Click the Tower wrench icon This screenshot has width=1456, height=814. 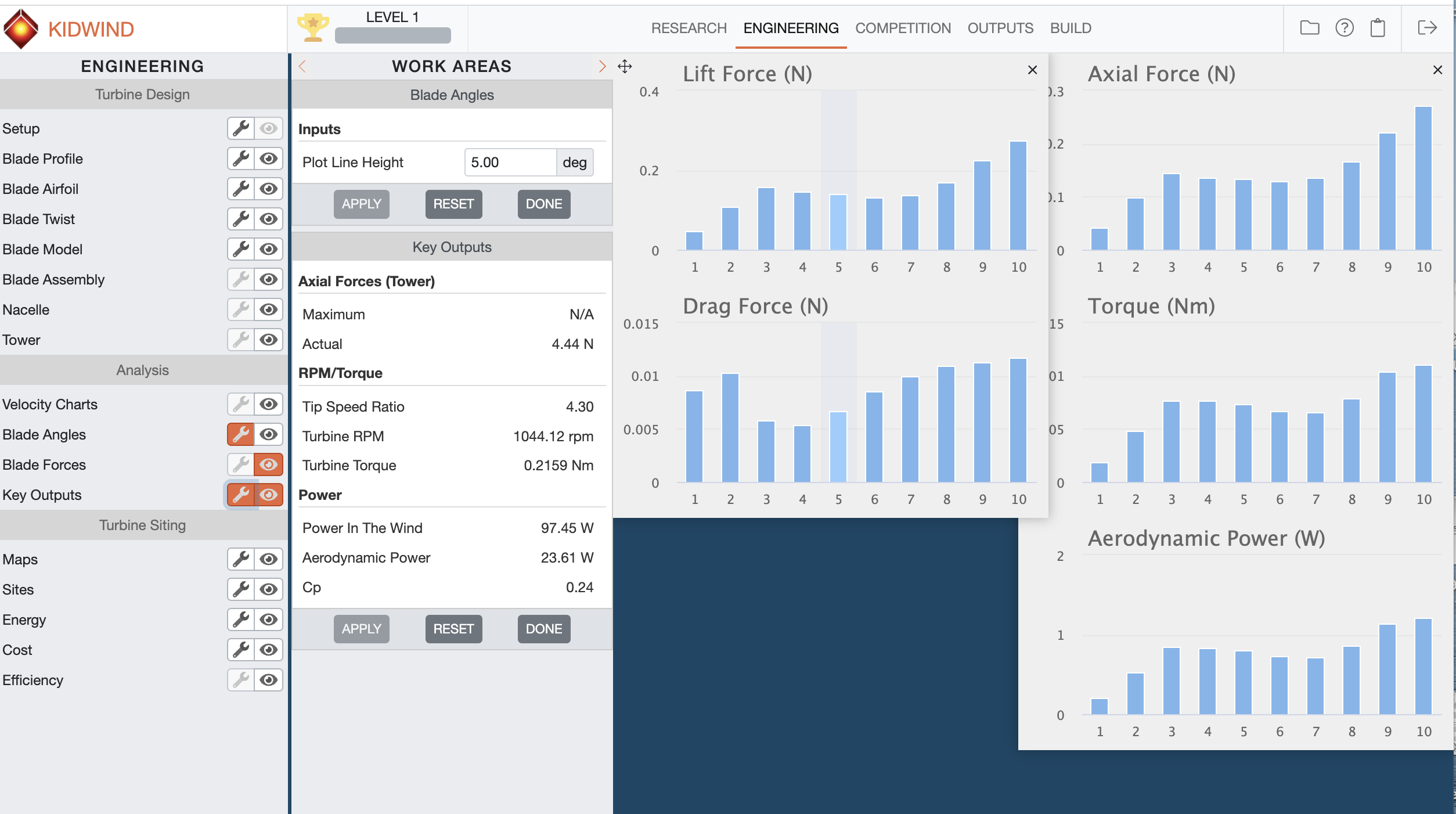[241, 340]
